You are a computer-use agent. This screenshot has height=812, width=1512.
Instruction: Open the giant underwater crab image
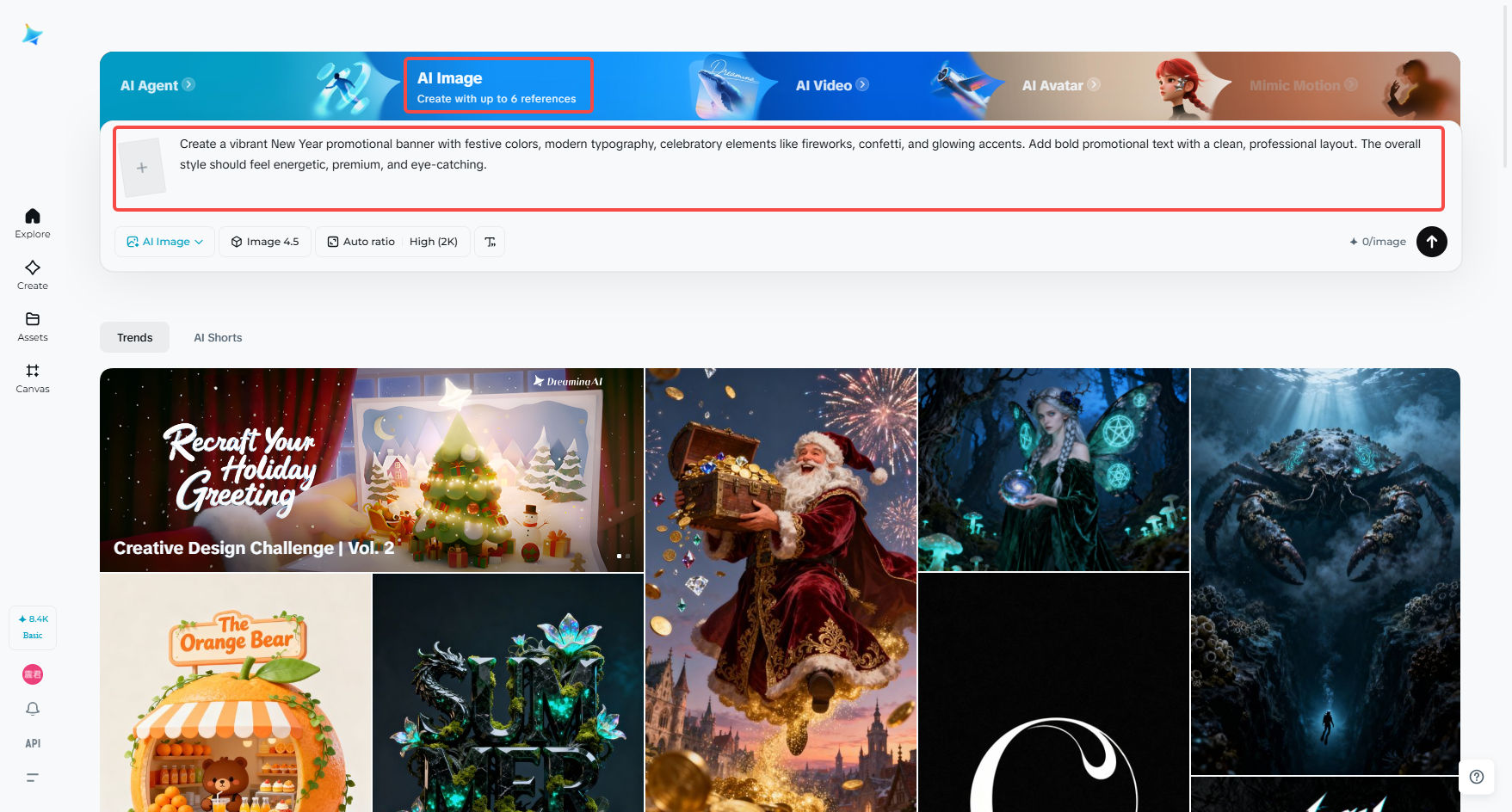point(1325,571)
